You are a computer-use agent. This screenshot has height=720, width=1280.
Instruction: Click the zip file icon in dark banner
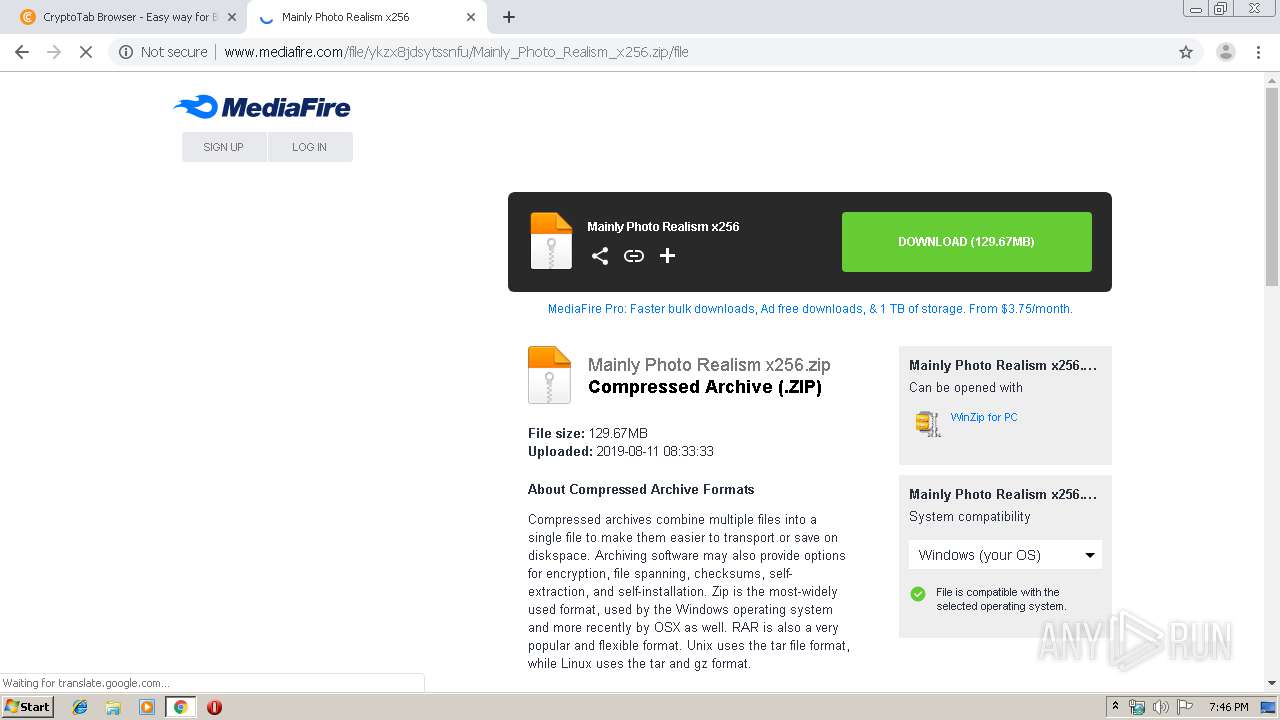(551, 241)
